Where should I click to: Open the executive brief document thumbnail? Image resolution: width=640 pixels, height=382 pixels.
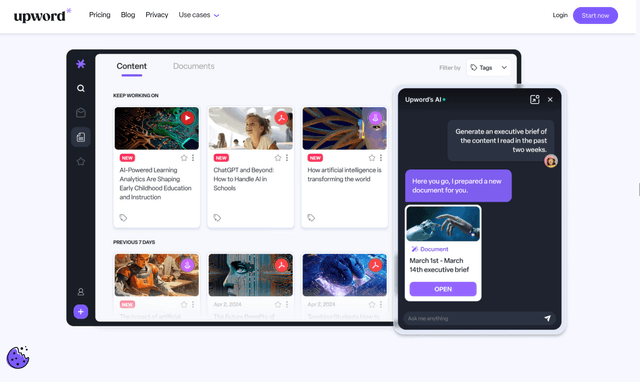coord(443,224)
